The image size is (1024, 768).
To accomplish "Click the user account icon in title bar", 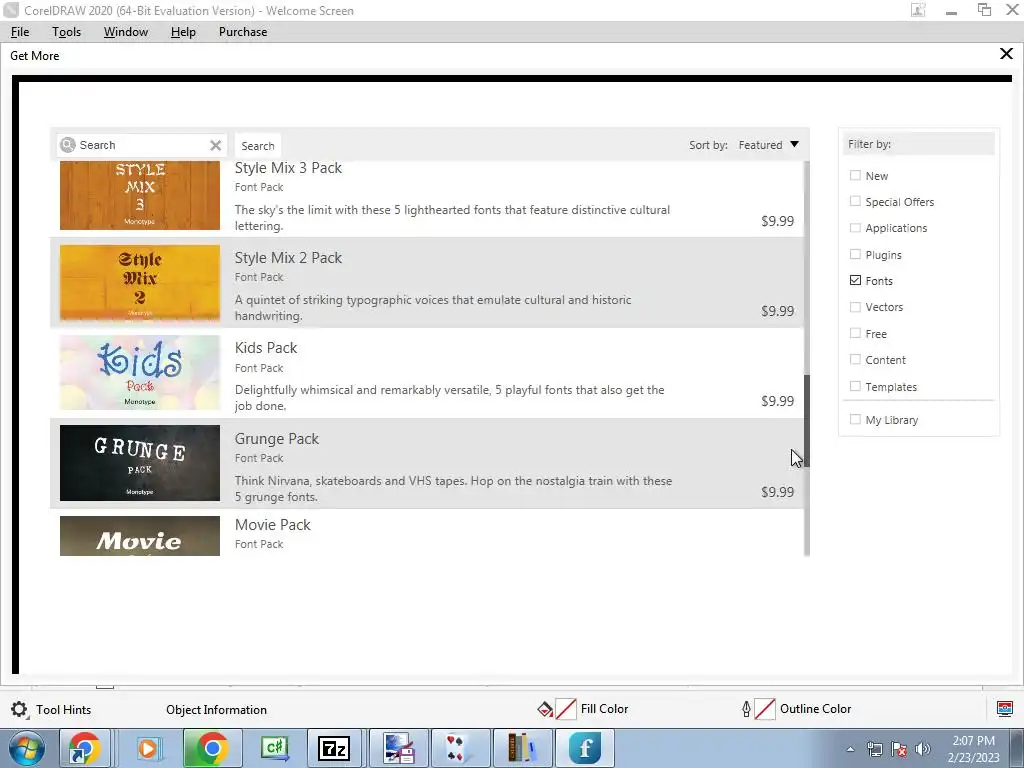I will point(918,10).
